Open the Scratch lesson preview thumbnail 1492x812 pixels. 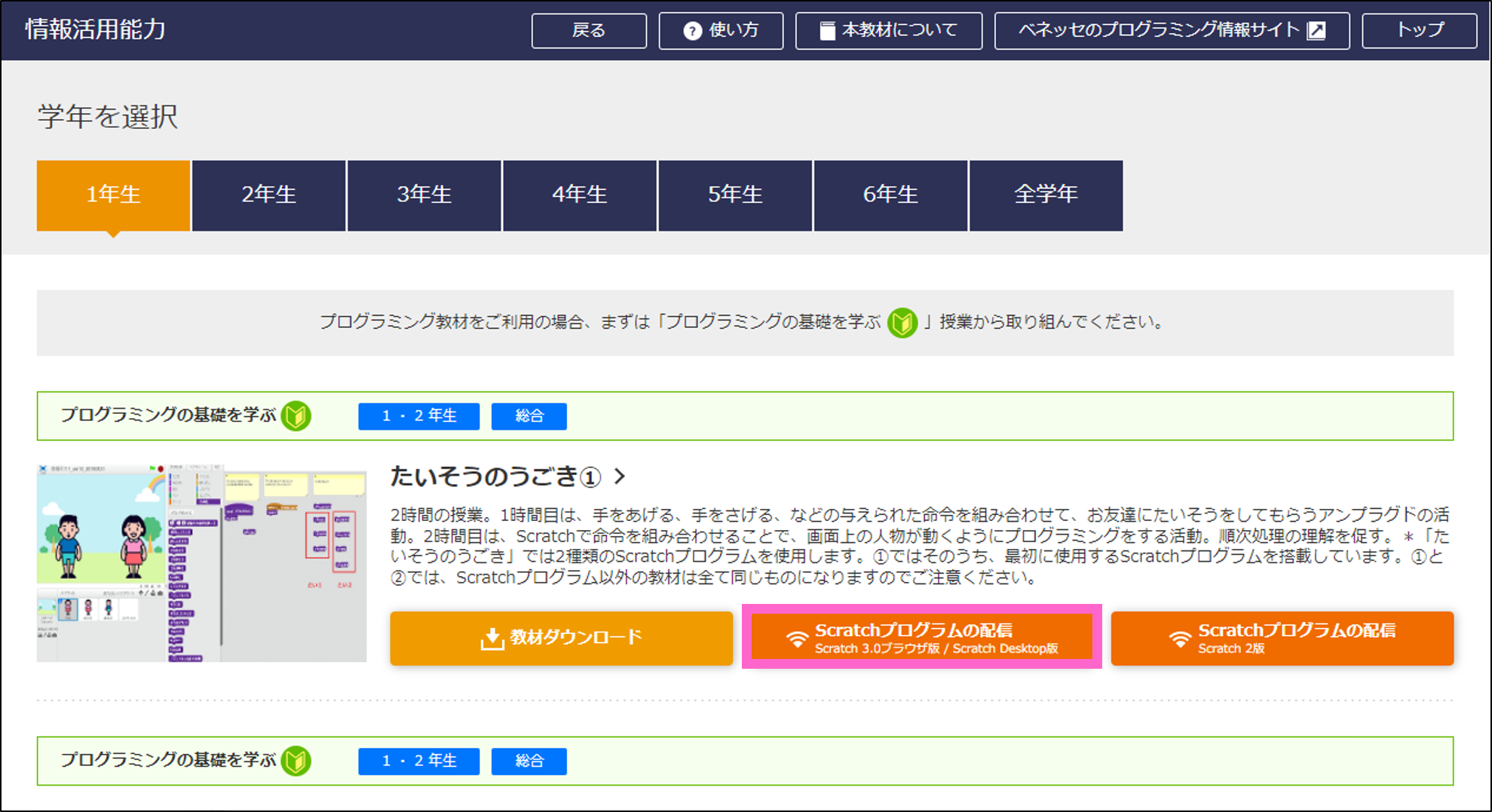pyautogui.click(x=201, y=563)
